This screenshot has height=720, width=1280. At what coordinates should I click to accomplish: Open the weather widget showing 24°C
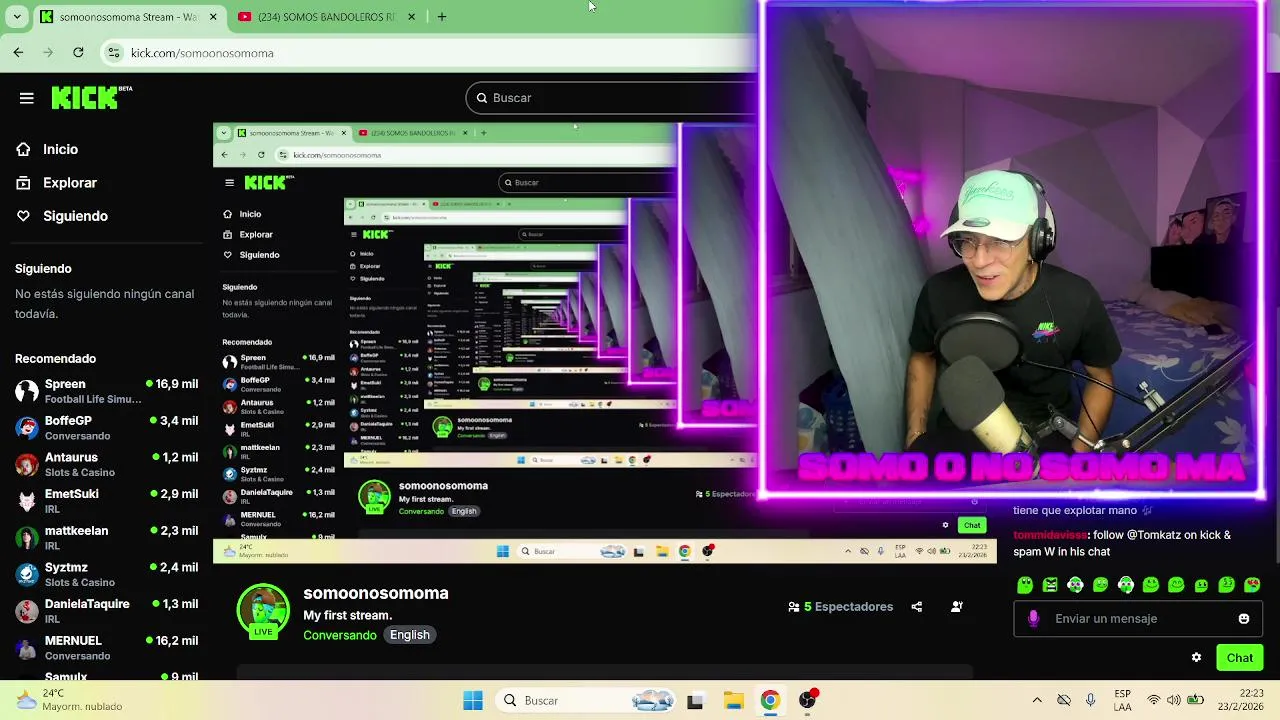[x=69, y=700]
